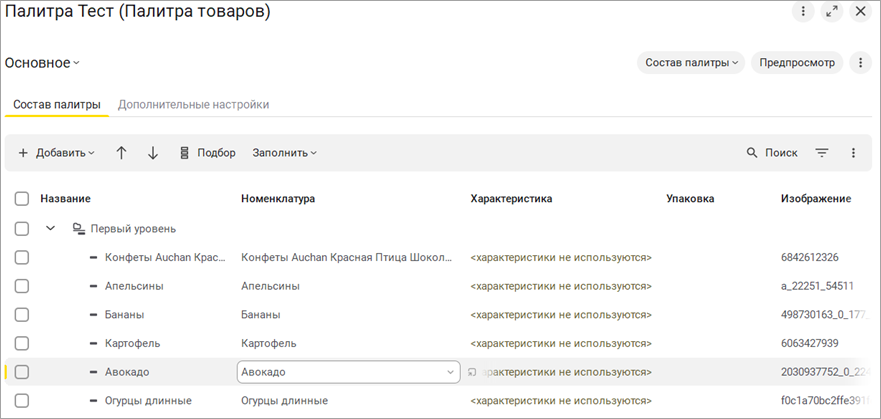Open the Основное dropdown
881x419 pixels.
pyautogui.click(x=42, y=63)
